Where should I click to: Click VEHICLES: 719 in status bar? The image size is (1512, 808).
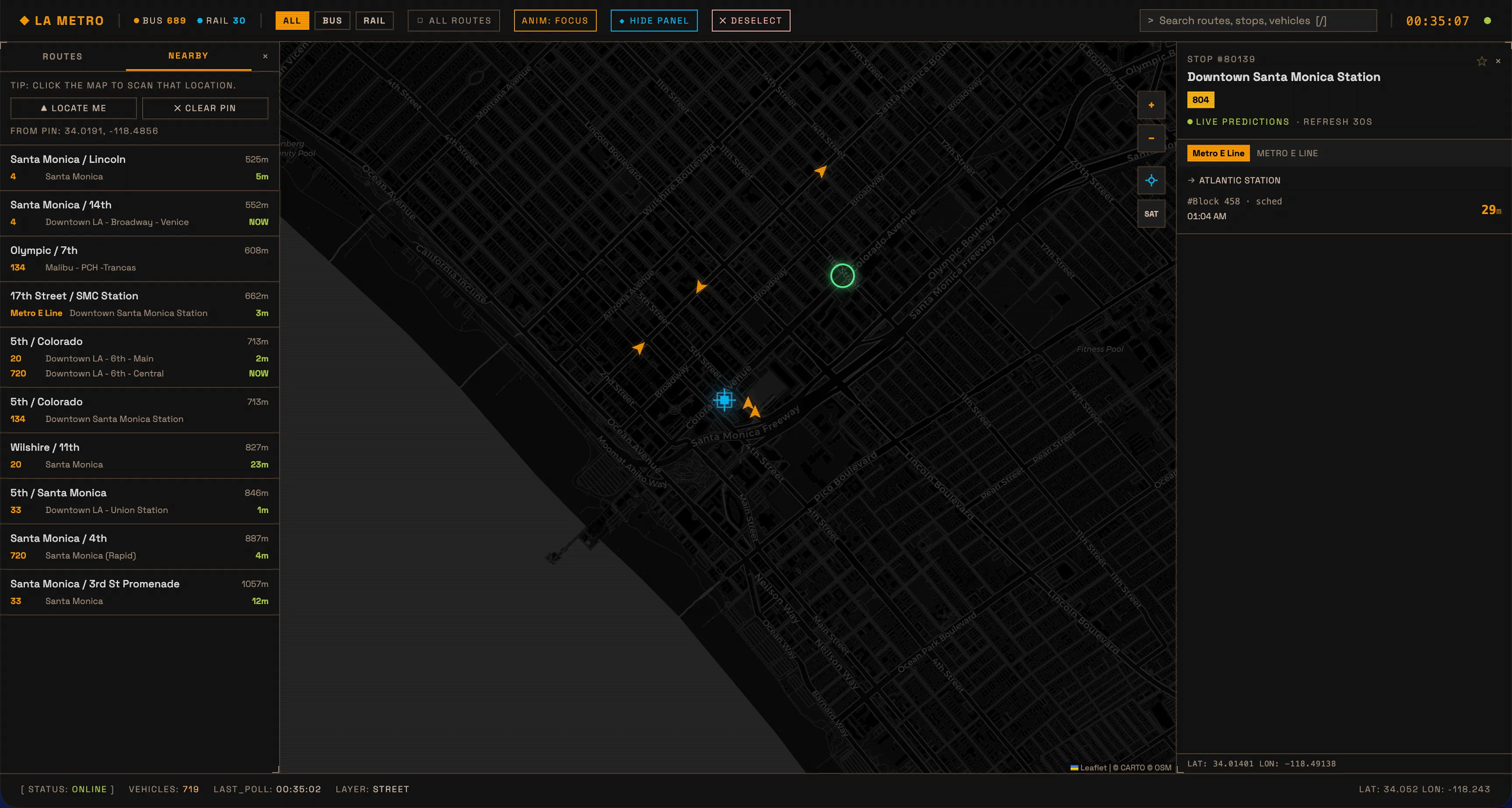pyautogui.click(x=164, y=789)
